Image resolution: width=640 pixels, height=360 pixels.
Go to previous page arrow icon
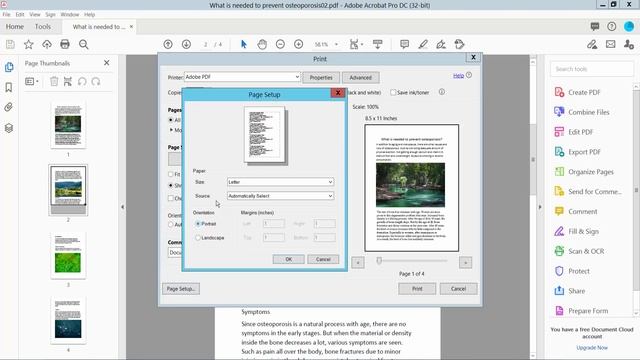coord(168,44)
